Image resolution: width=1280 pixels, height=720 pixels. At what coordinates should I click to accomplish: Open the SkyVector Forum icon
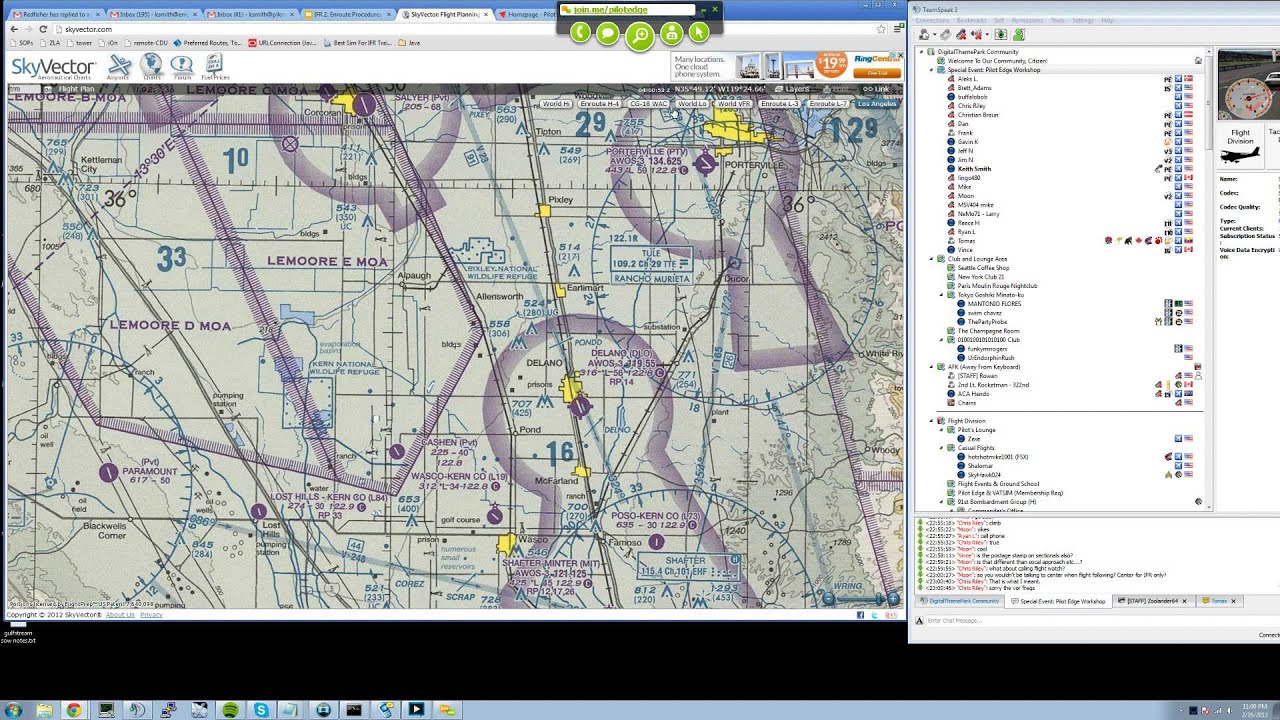182,68
